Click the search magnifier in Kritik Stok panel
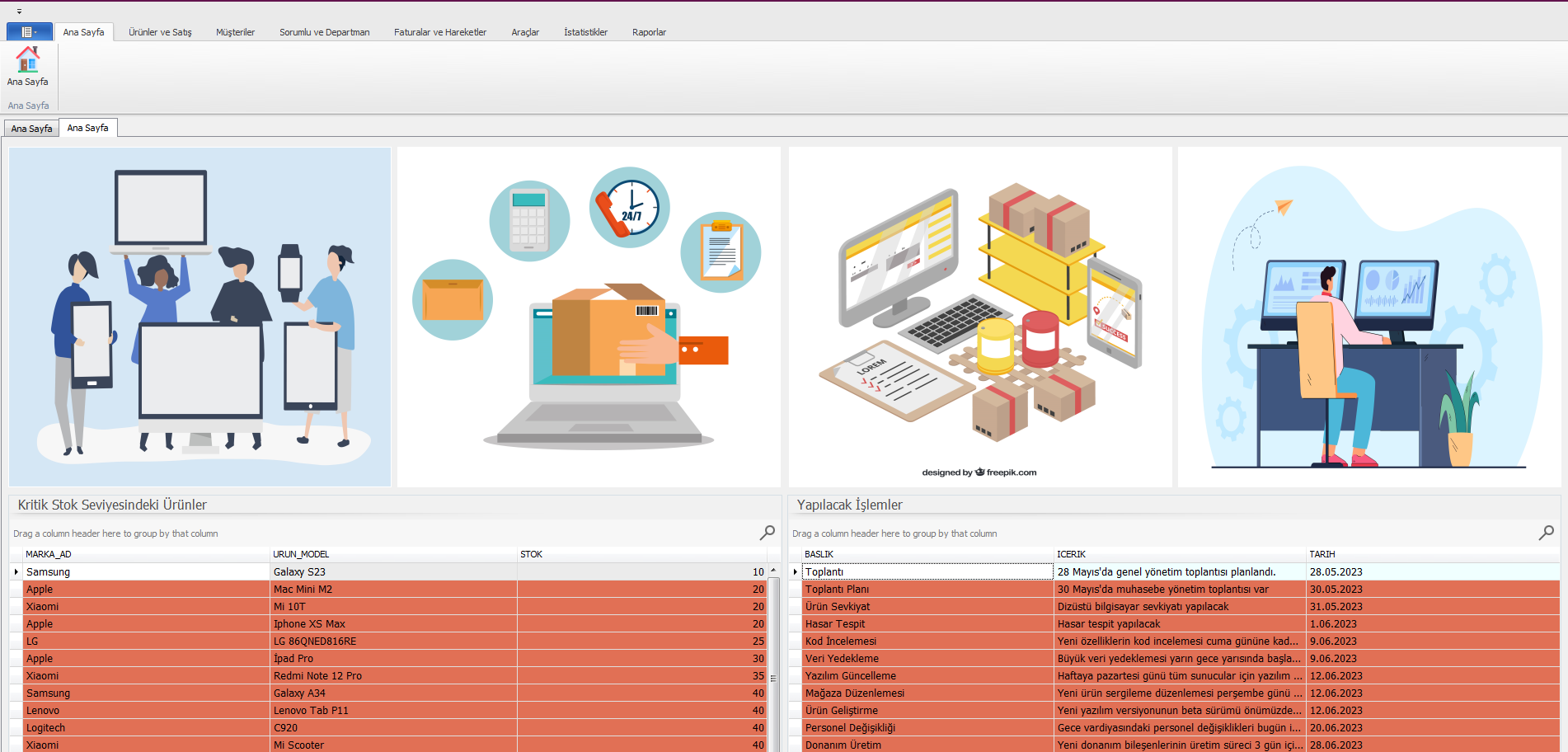 (x=766, y=533)
